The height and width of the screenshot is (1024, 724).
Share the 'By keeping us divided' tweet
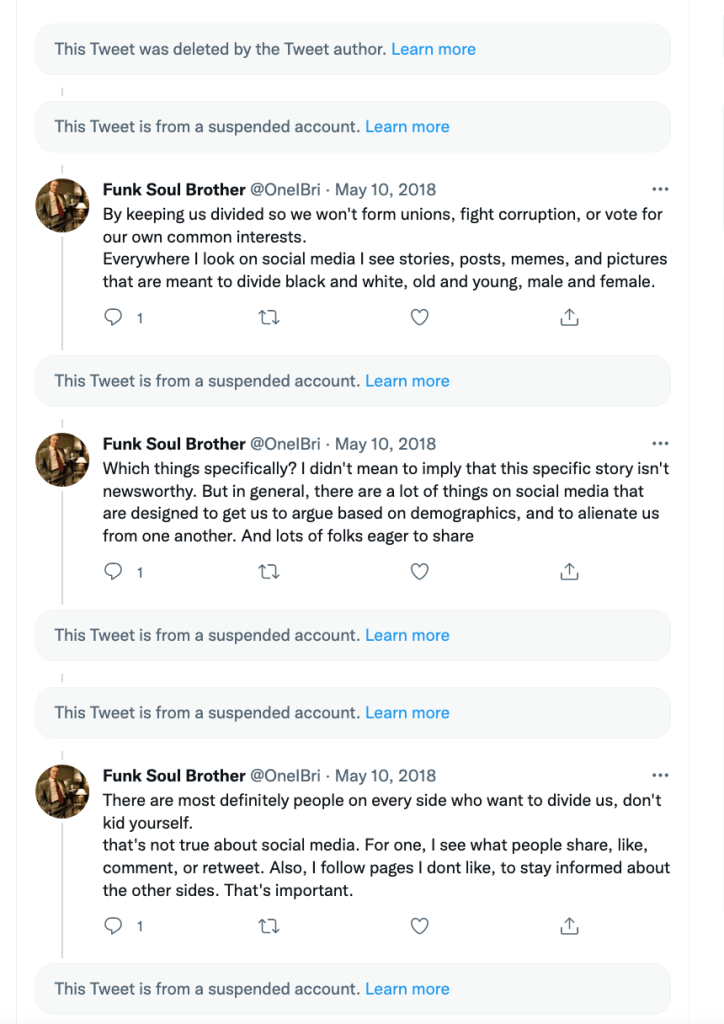point(569,318)
